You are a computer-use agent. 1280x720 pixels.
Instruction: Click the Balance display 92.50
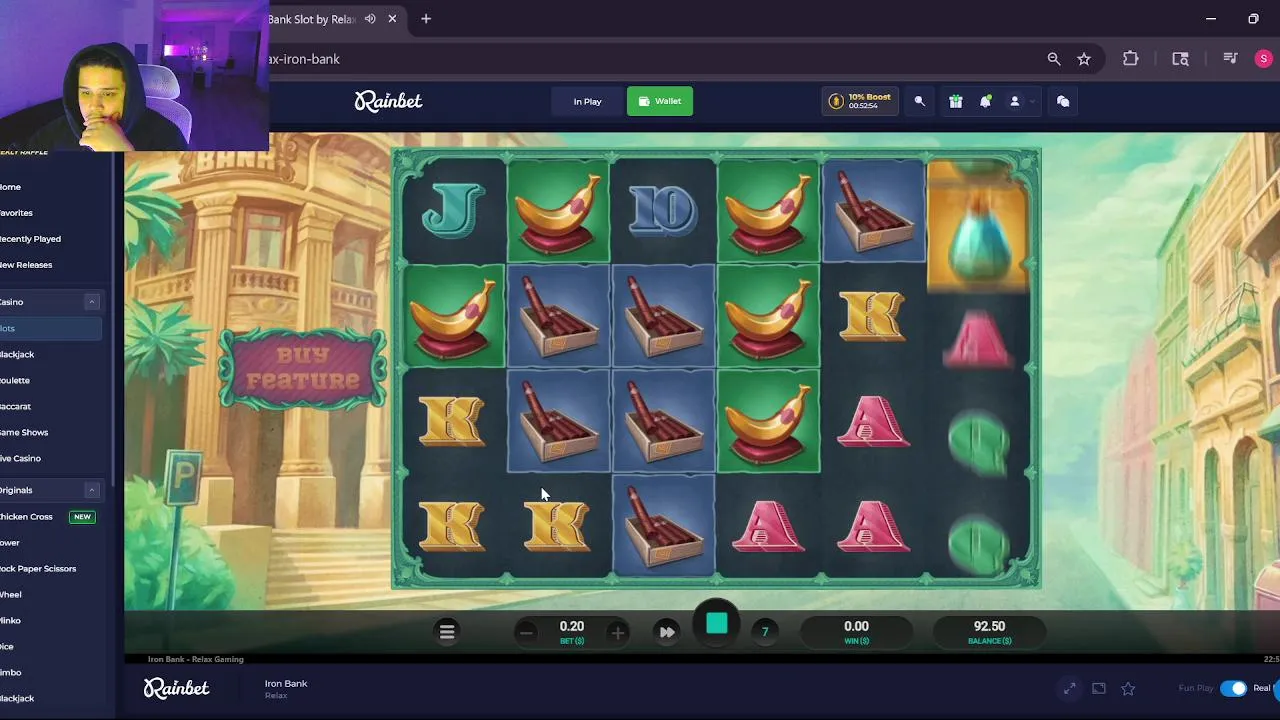[x=989, y=632]
